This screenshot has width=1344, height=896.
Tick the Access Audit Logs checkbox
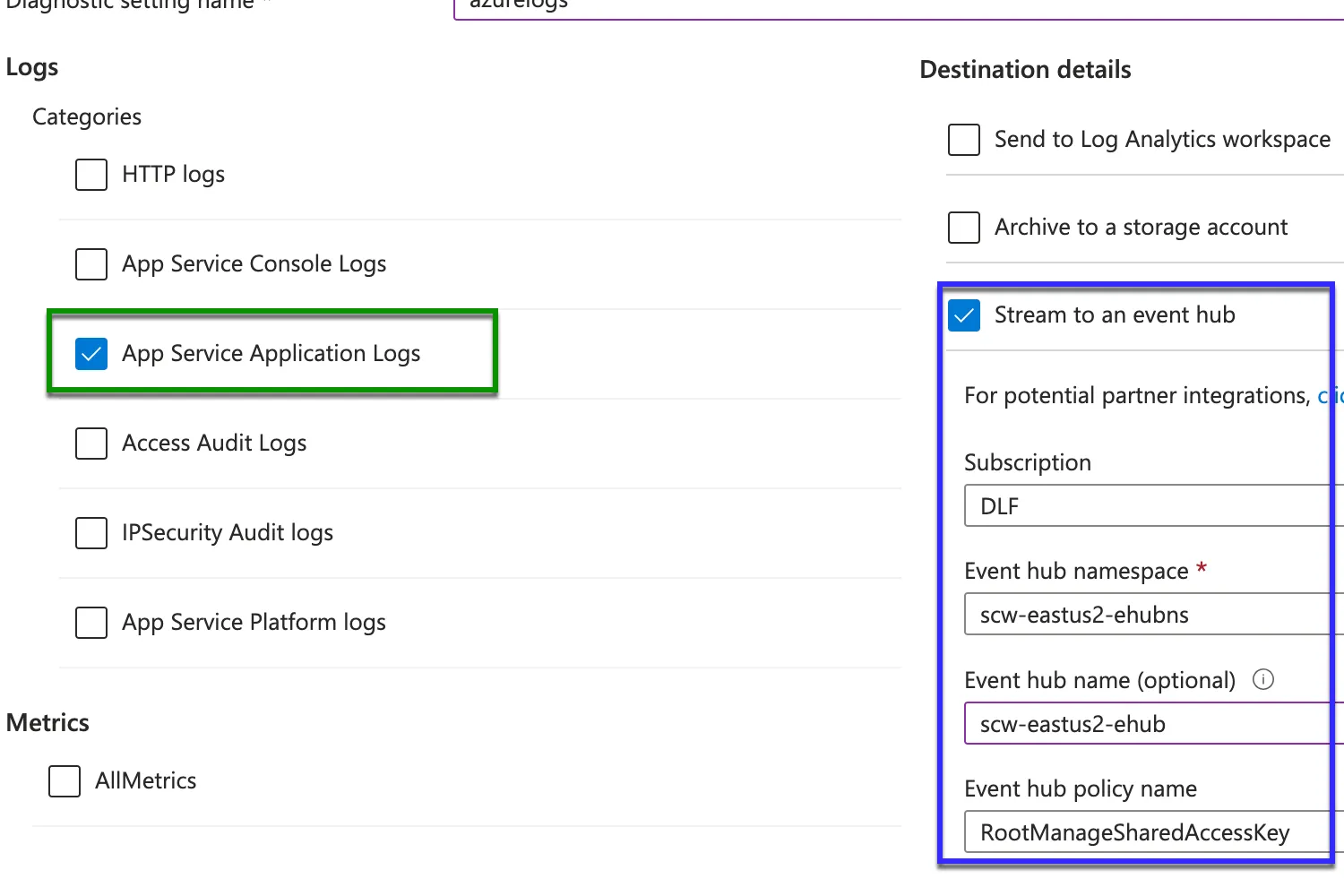[91, 444]
